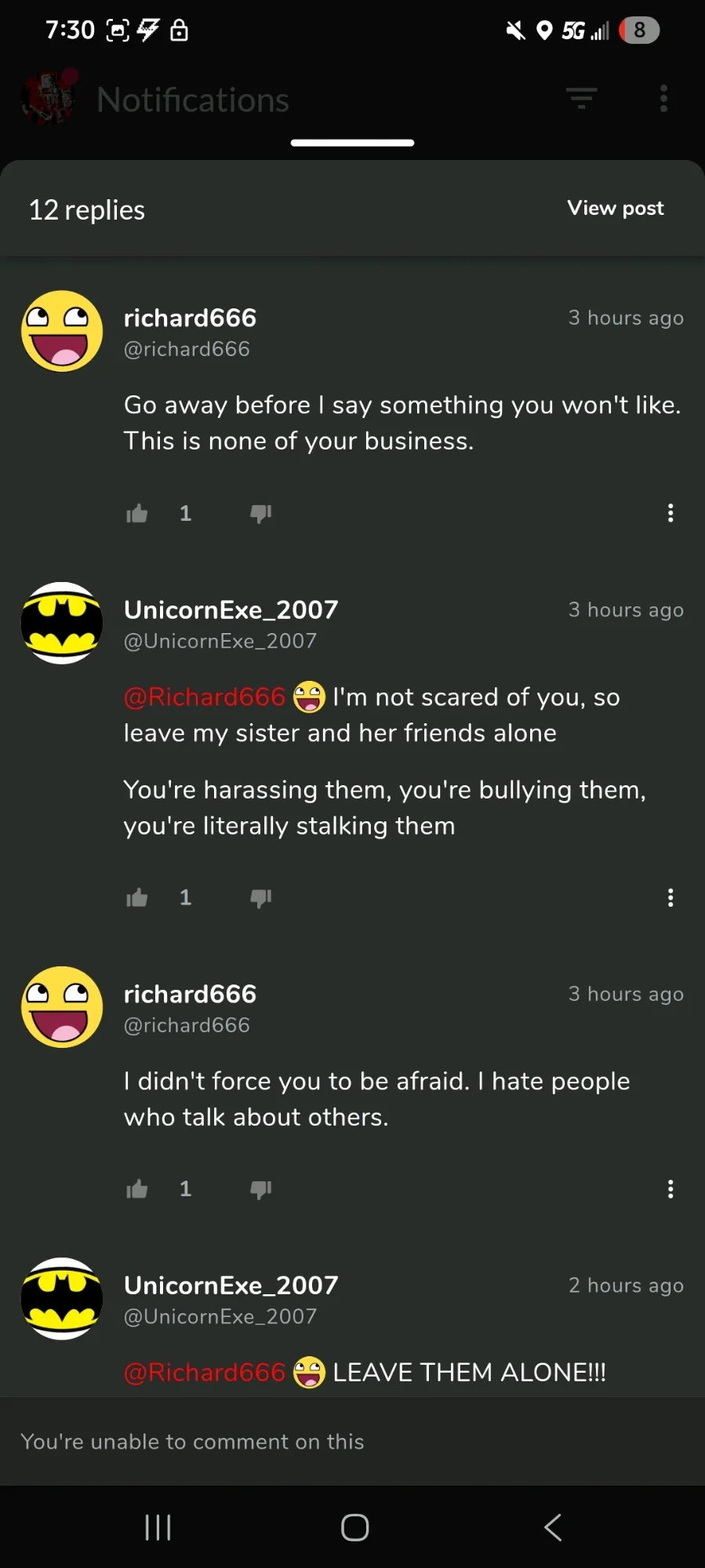Open options for richard666's second reply
The height and width of the screenshot is (1568, 705).
(670, 1189)
